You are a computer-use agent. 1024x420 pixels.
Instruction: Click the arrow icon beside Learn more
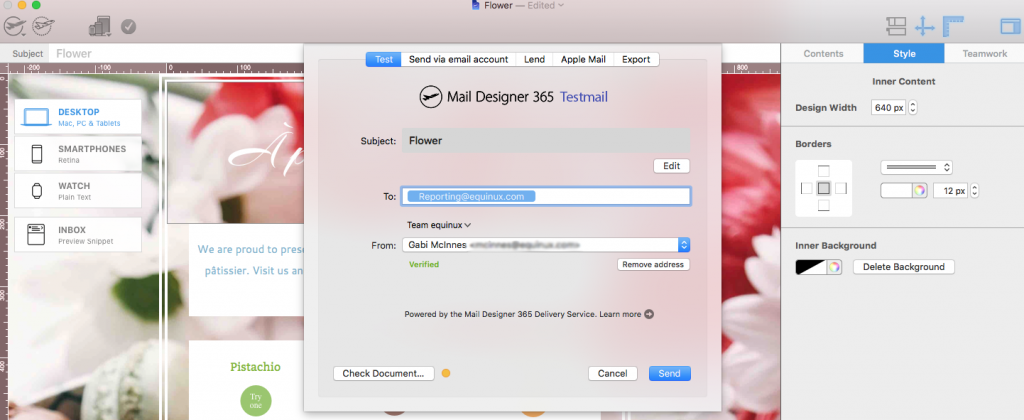click(x=649, y=314)
